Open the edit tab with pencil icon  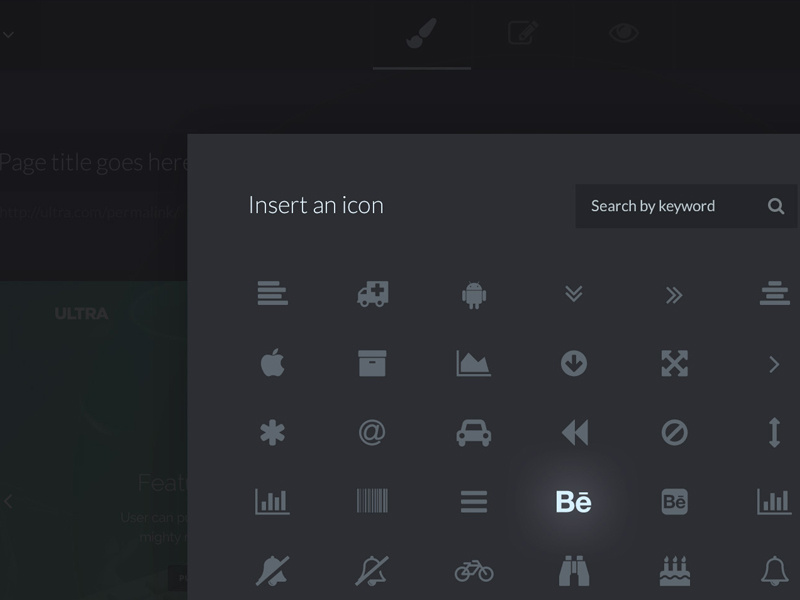pos(522,31)
